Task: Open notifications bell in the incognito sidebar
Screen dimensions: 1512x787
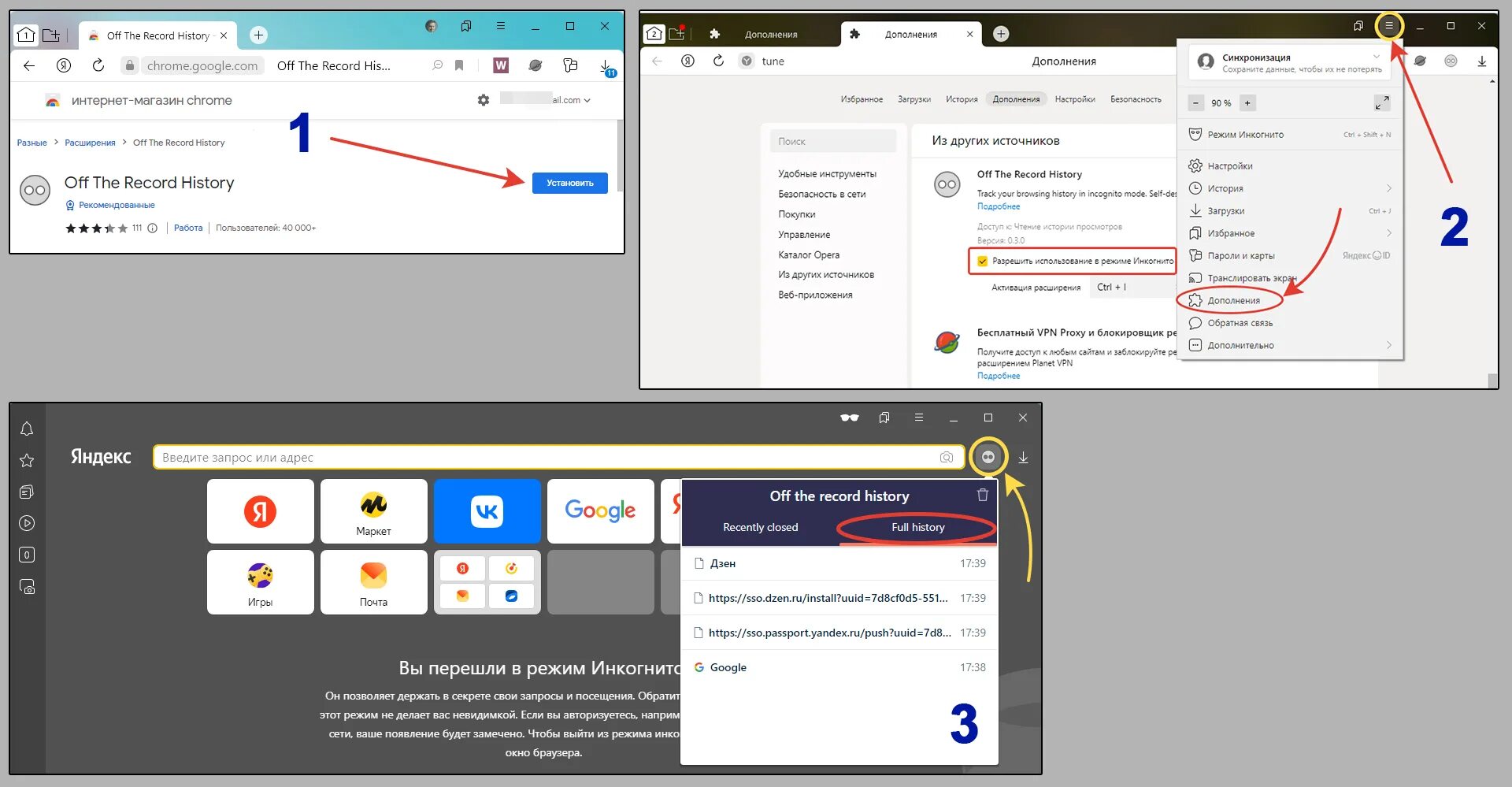Action: (27, 429)
